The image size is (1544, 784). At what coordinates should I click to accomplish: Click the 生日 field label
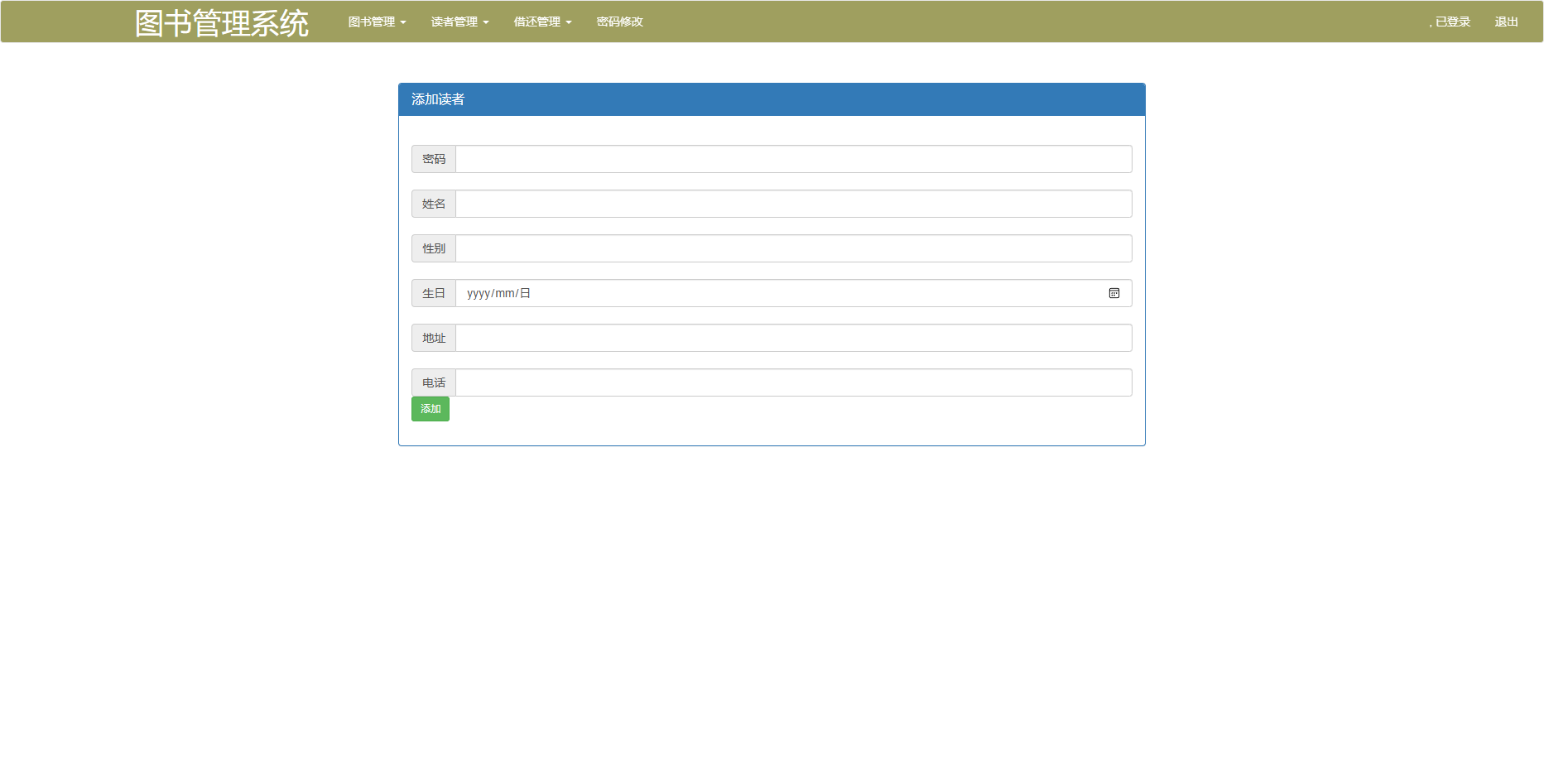coord(434,293)
